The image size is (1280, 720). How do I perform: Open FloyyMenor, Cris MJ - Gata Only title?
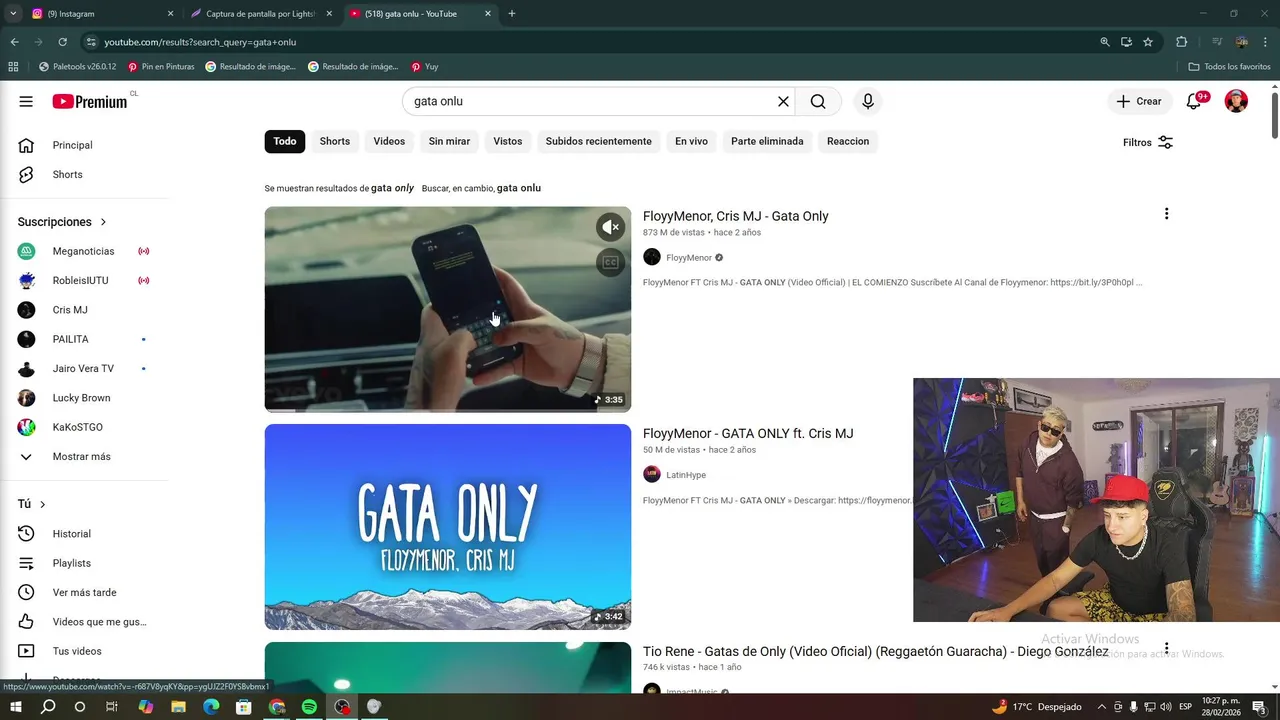[x=735, y=216]
